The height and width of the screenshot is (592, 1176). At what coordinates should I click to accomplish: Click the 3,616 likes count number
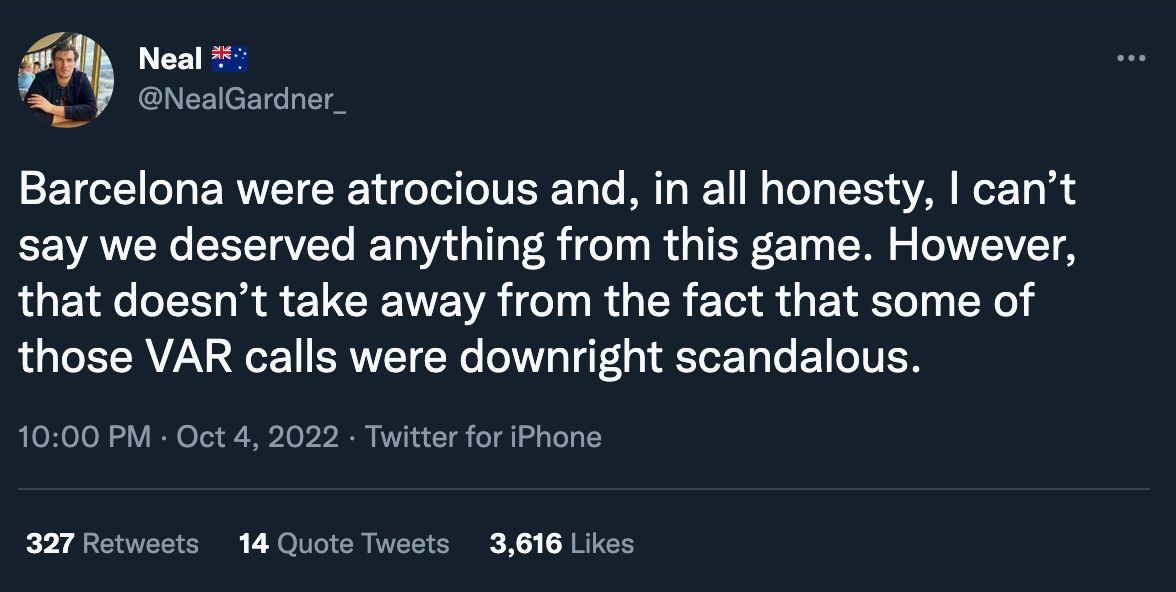[525, 544]
